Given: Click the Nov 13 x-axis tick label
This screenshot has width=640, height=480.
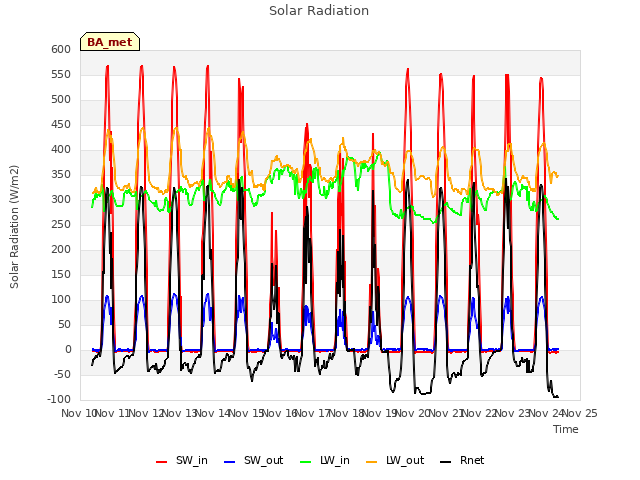Looking at the screenshot, I should pos(179,413).
